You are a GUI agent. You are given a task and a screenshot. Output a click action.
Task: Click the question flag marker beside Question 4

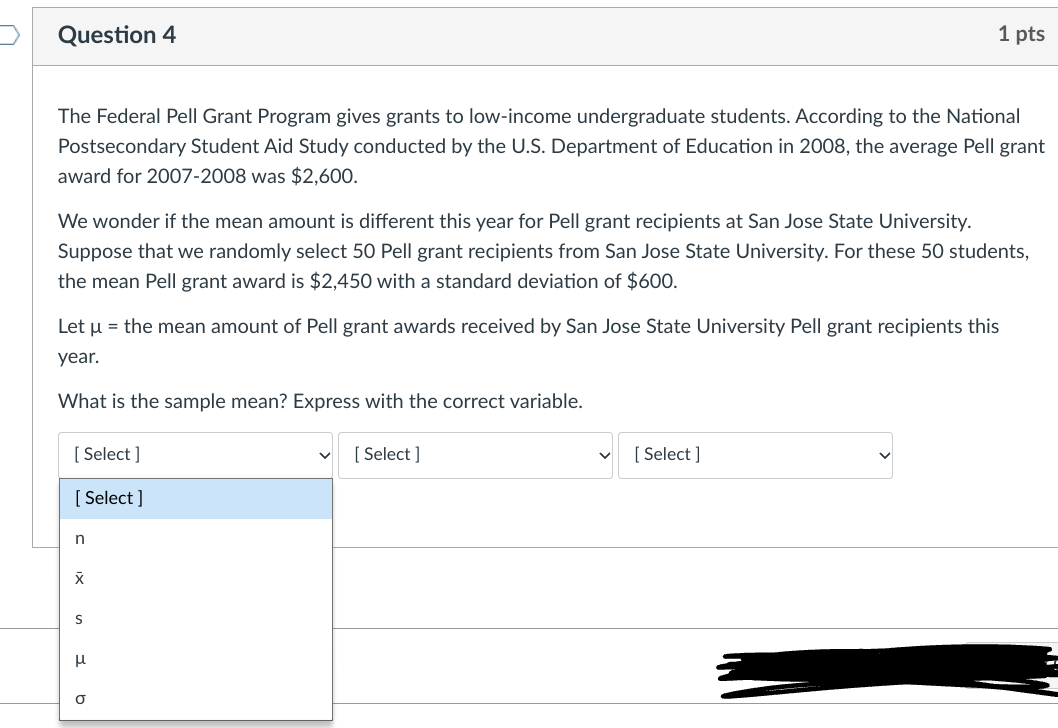5,33
